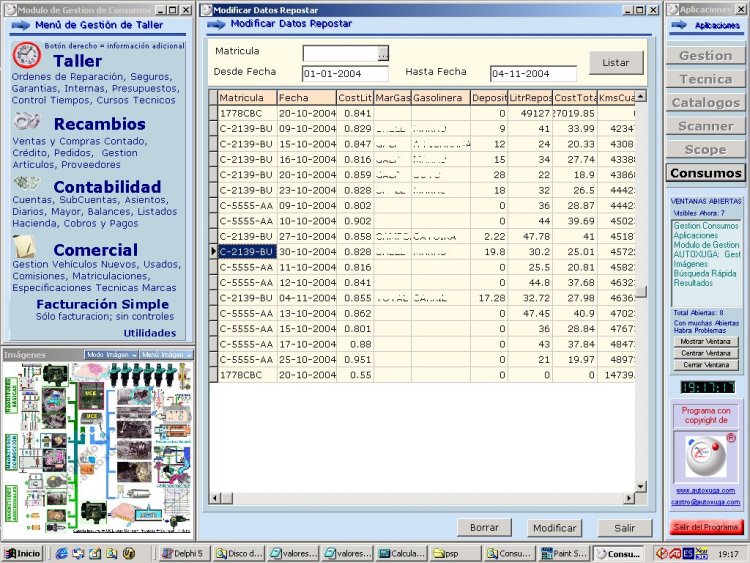Click the Listar button

point(616,63)
